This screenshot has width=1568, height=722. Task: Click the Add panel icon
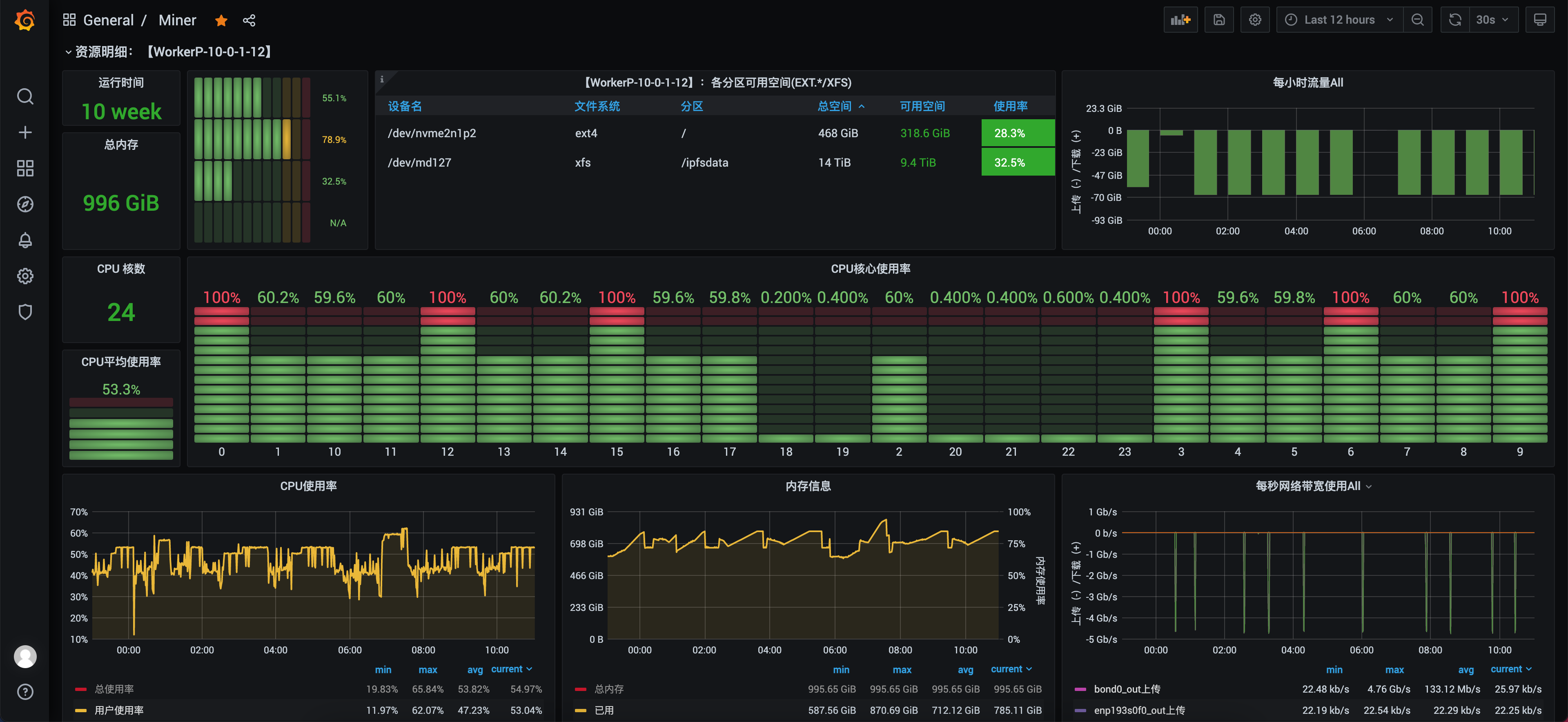[1180, 20]
